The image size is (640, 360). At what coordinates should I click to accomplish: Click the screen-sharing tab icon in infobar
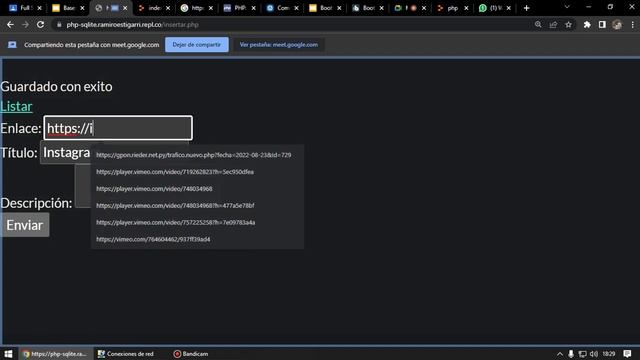pyautogui.click(x=12, y=44)
